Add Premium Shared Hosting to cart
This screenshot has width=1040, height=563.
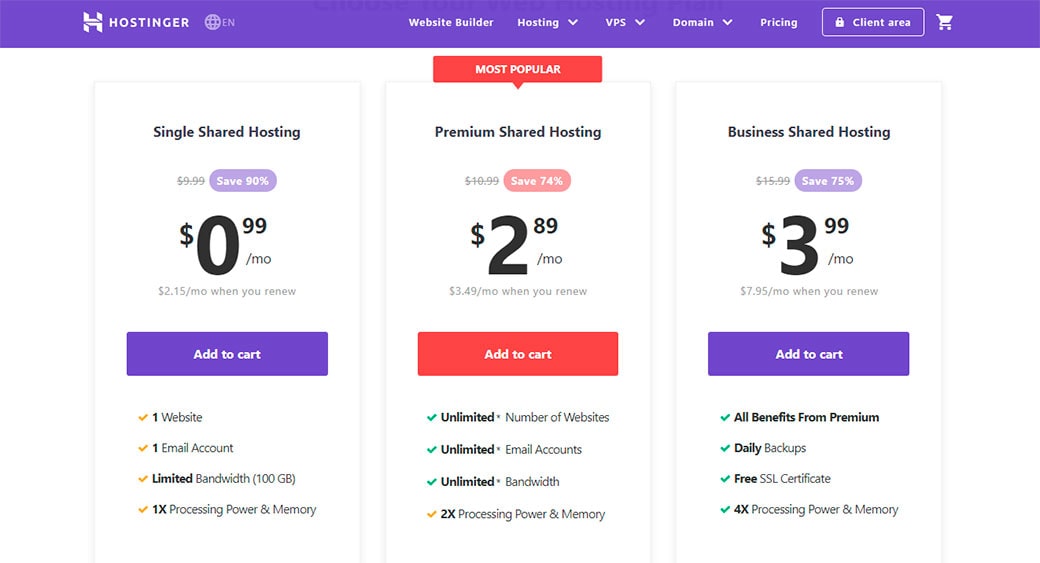tap(518, 354)
